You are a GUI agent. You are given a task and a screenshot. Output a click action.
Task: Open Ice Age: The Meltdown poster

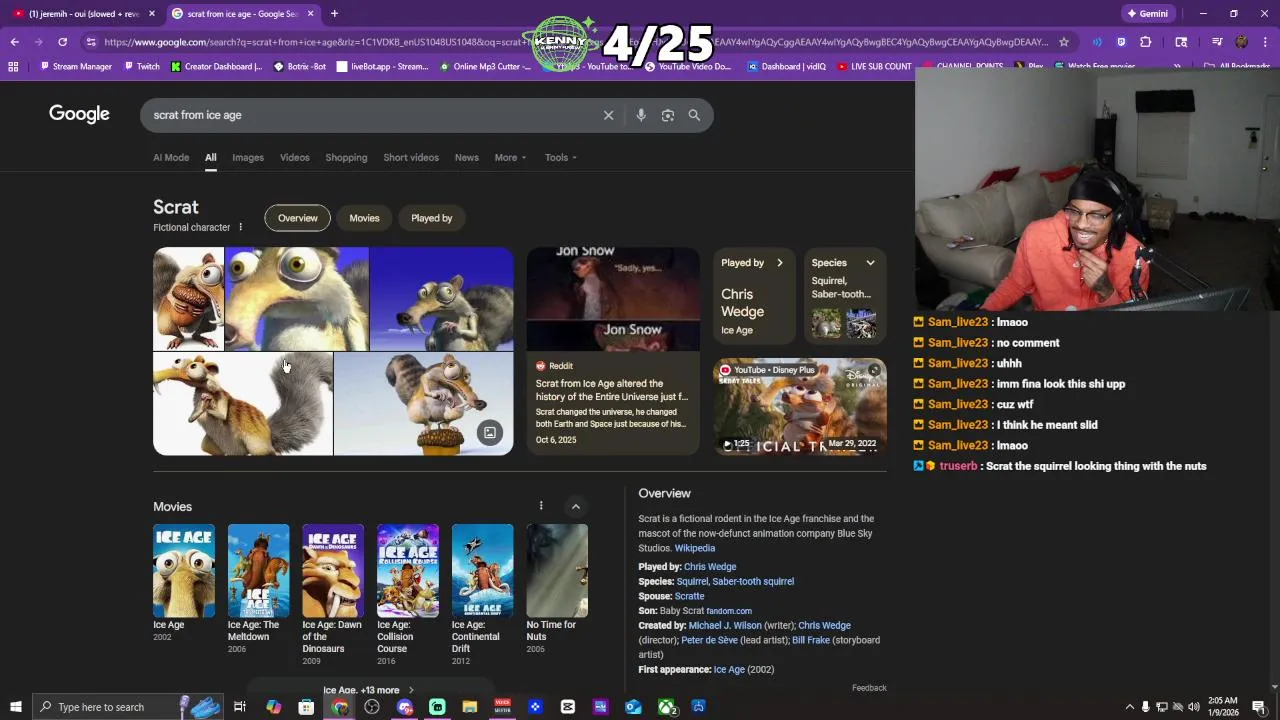(x=258, y=571)
